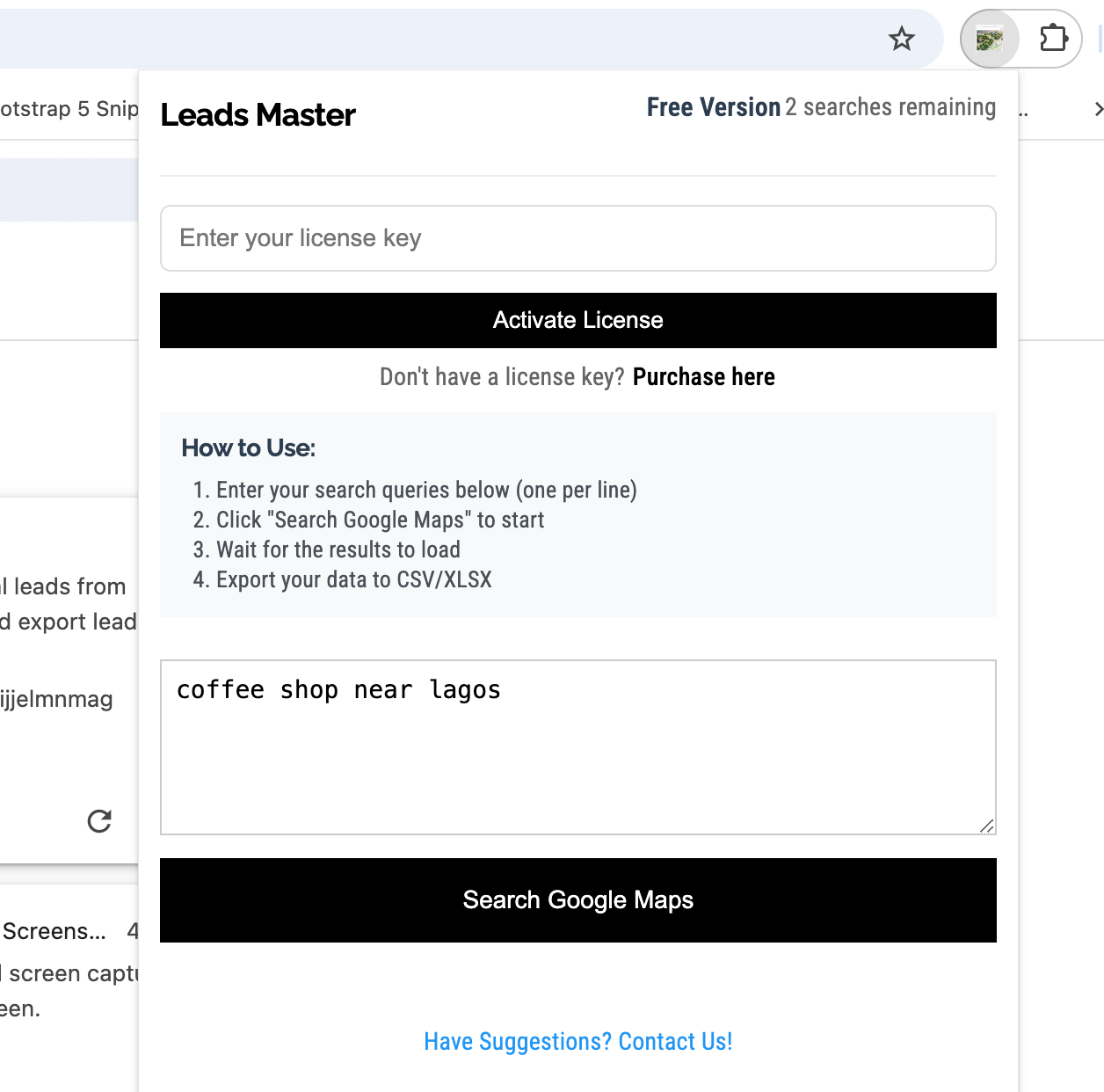This screenshot has width=1104, height=1092.
Task: Open the Bootstrap 5 Snip bookmark
Action: 69,109
